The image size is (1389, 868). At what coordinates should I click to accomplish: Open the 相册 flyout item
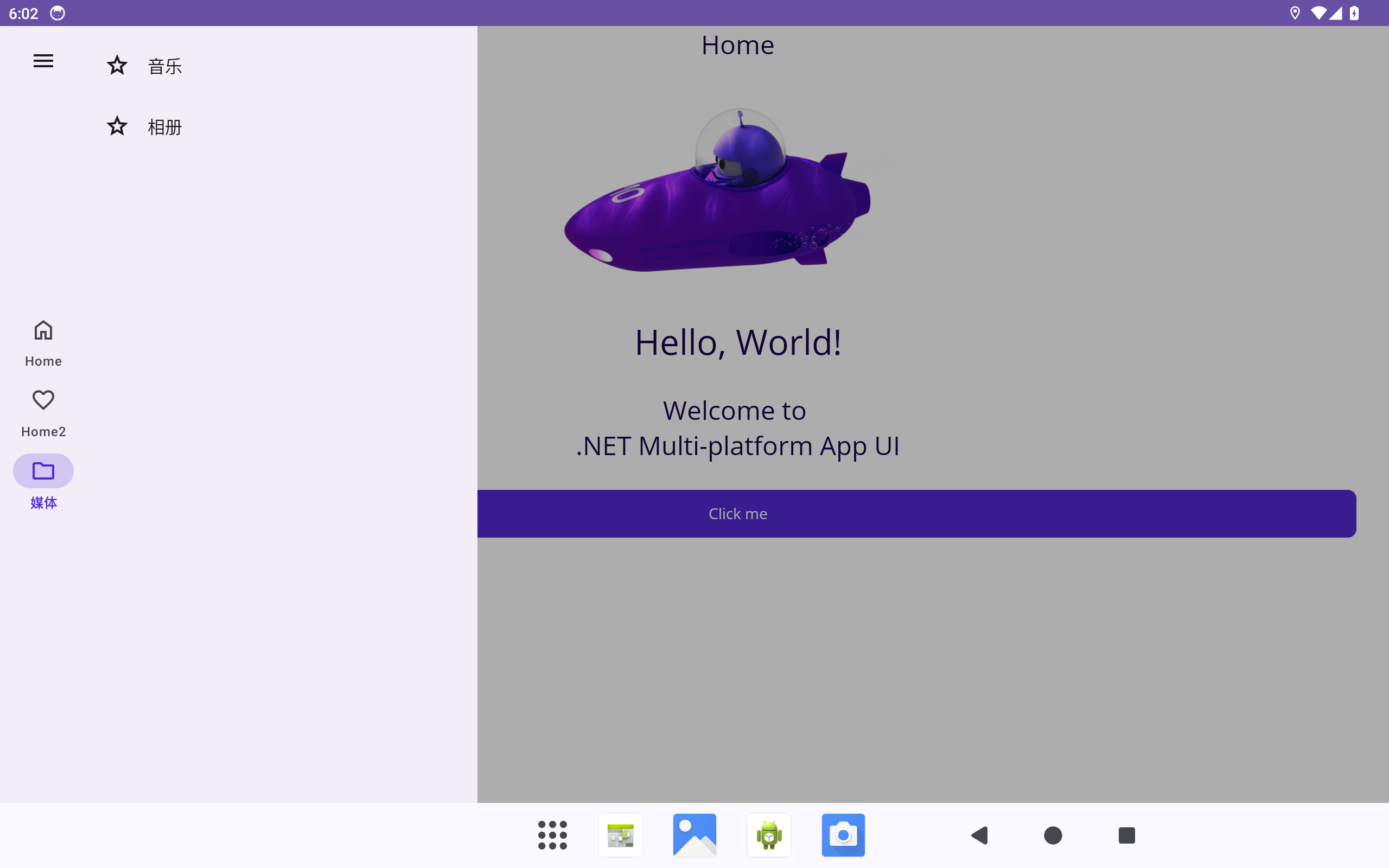pyautogui.click(x=282, y=126)
